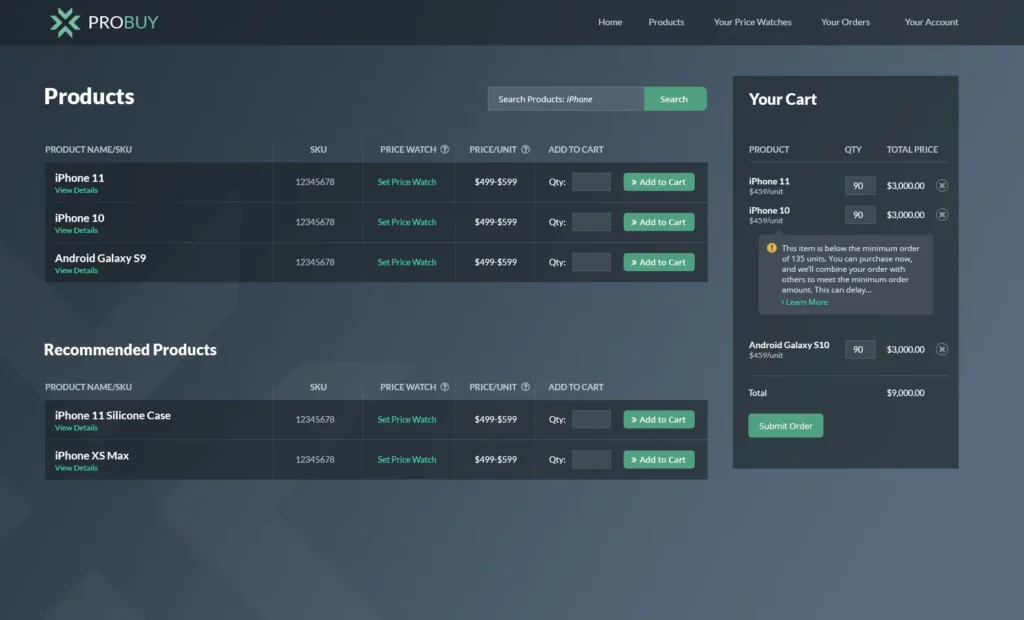1024x620 pixels.
Task: Submit the cart order
Action: coord(786,425)
